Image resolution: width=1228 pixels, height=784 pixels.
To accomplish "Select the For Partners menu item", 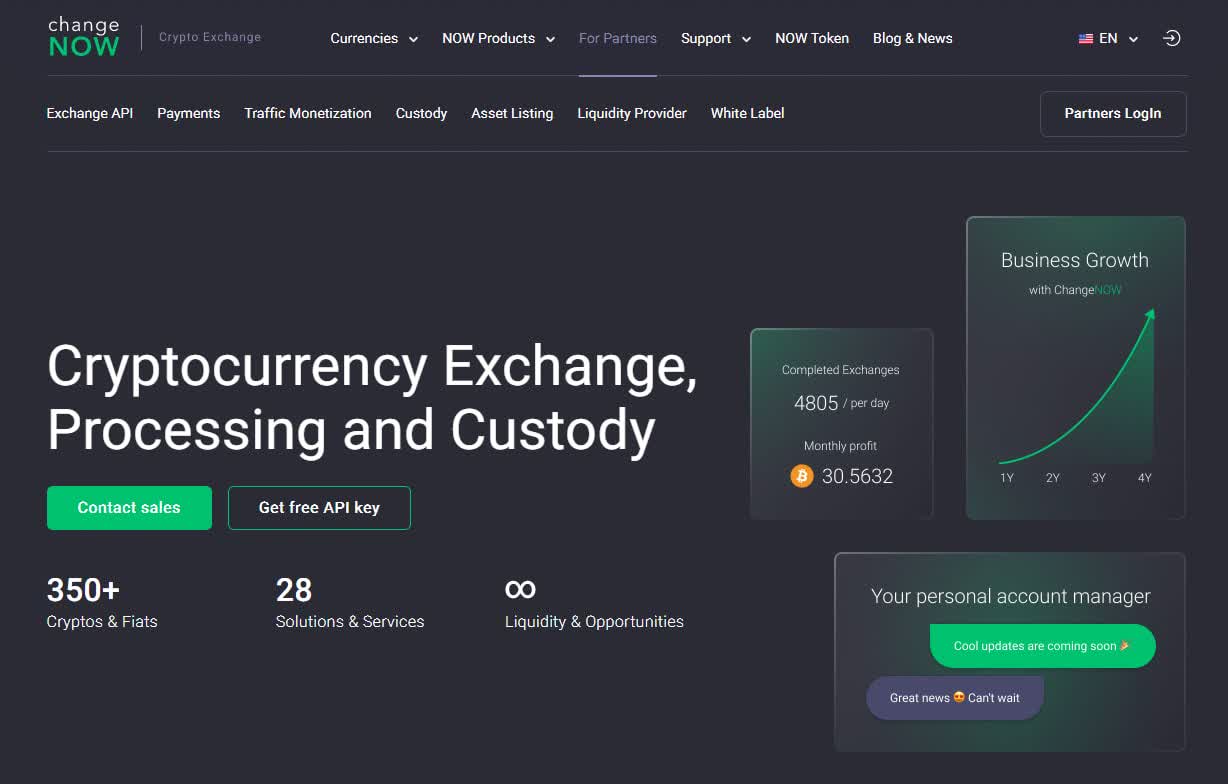I will point(617,38).
